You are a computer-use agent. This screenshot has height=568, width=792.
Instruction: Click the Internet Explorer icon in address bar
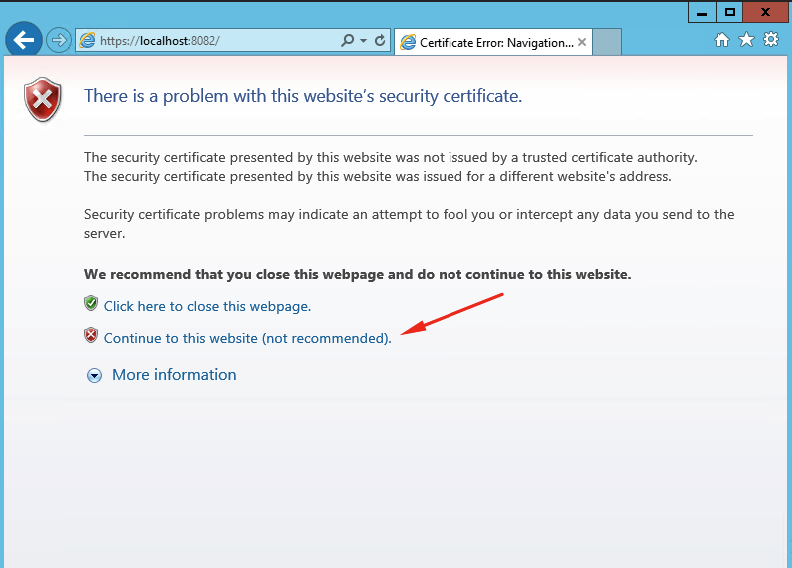87,40
